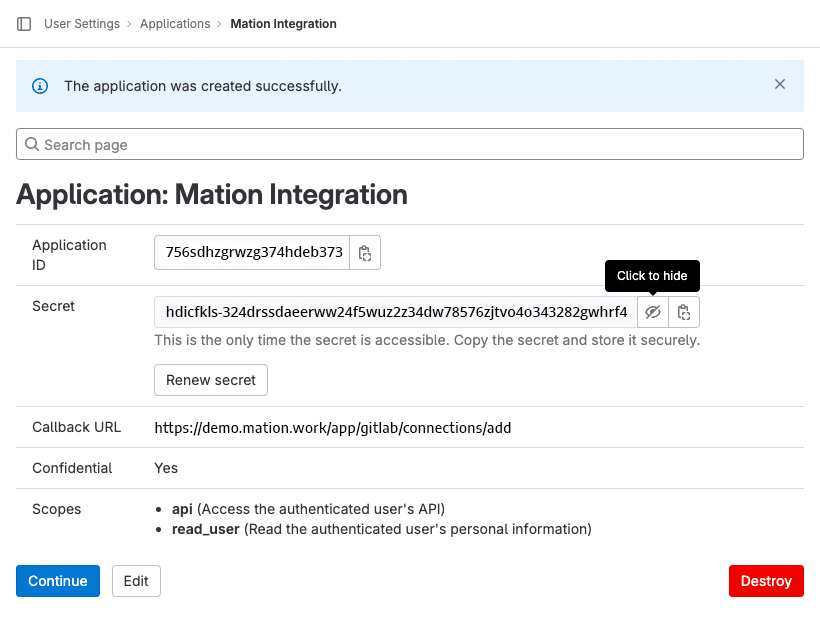This screenshot has width=820, height=640.
Task: Click the secret-accessibility warning text
Action: click(427, 340)
